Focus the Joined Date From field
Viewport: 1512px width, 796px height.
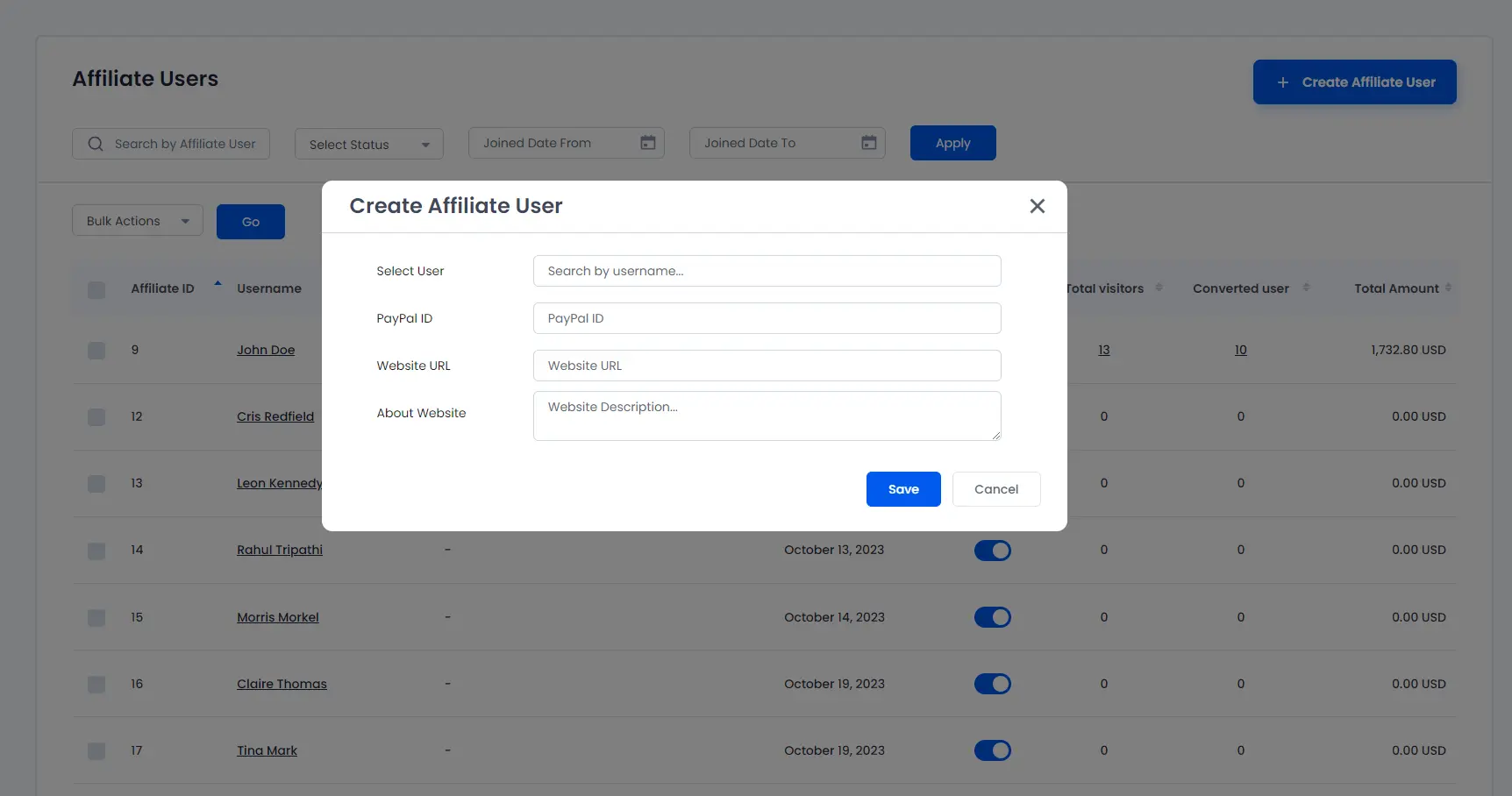[567, 143]
